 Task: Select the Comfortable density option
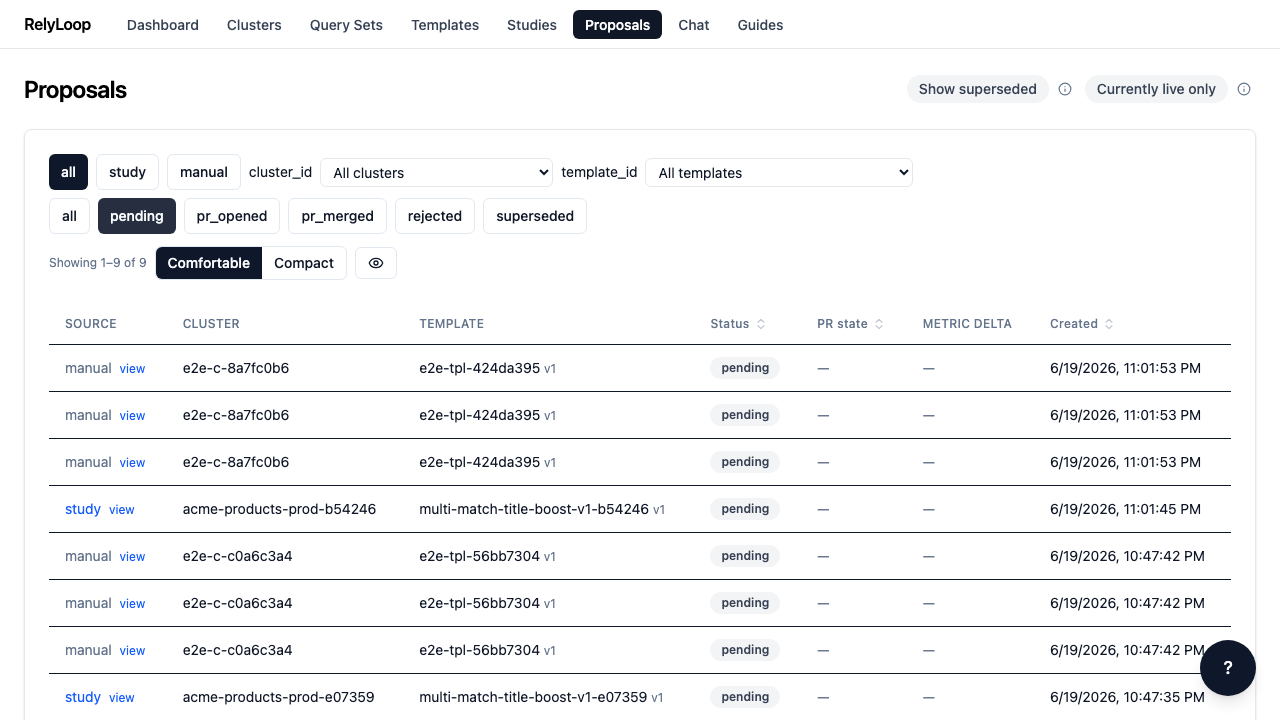point(209,263)
